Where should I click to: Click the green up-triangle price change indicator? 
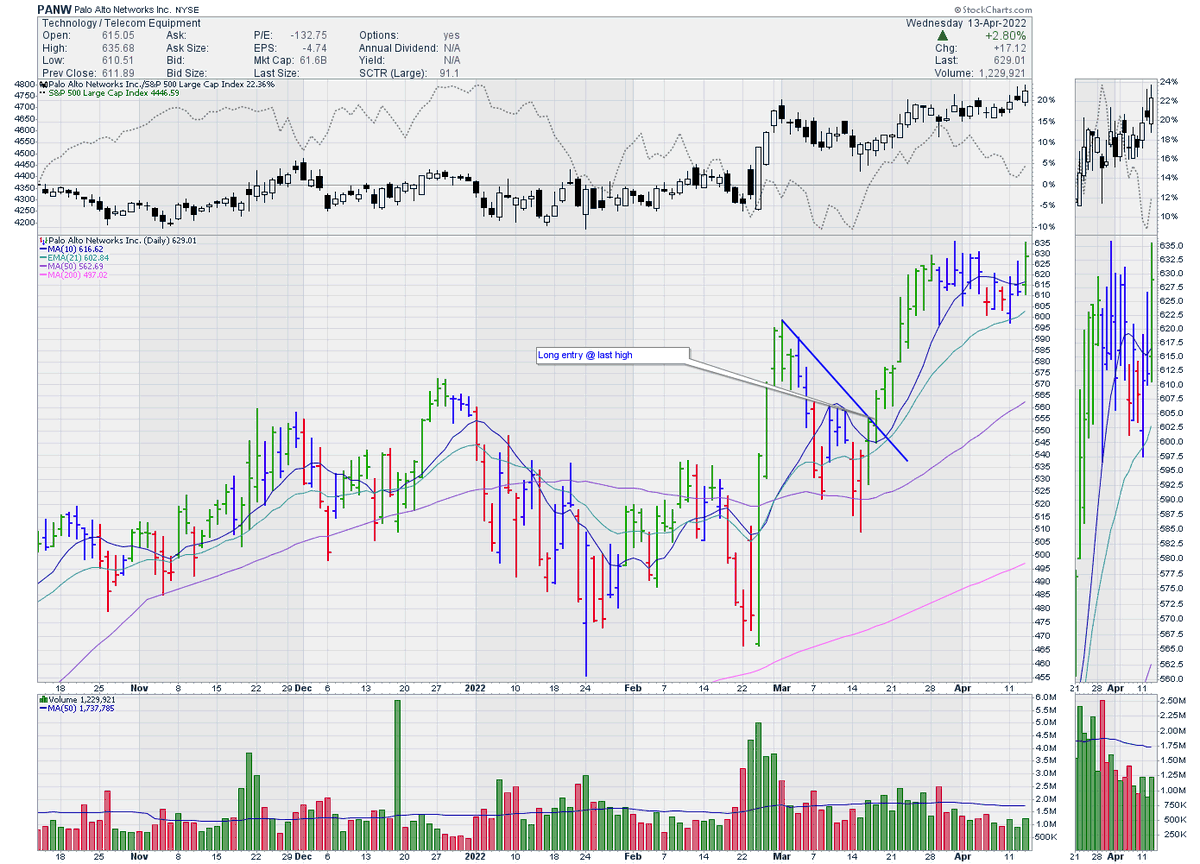point(942,35)
